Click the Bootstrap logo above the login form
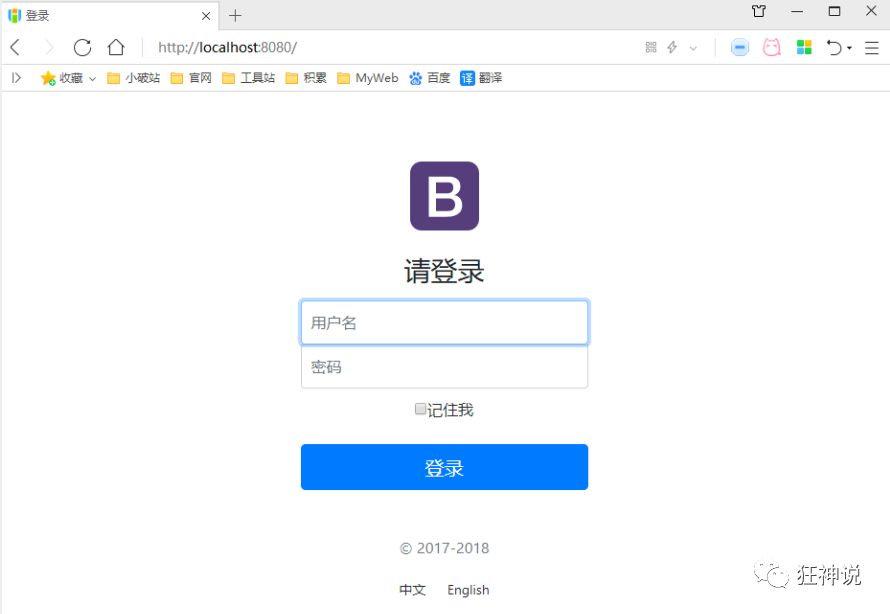Viewport: 890px width, 614px height. pos(444,196)
